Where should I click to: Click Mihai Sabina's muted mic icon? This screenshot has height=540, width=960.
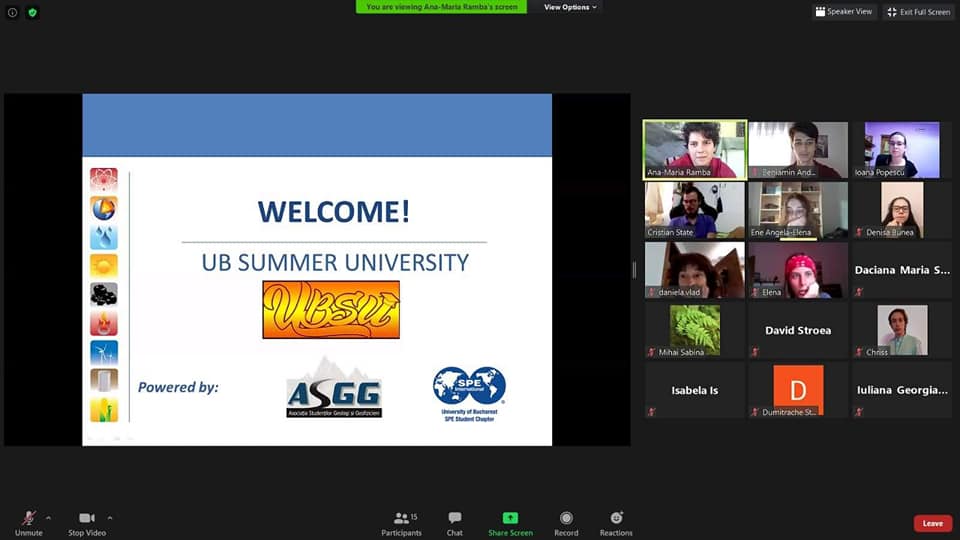click(651, 352)
